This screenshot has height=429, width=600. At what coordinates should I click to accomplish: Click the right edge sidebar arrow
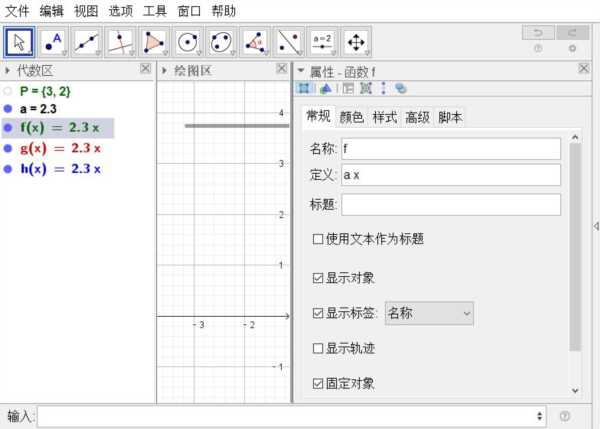[x=596, y=226]
